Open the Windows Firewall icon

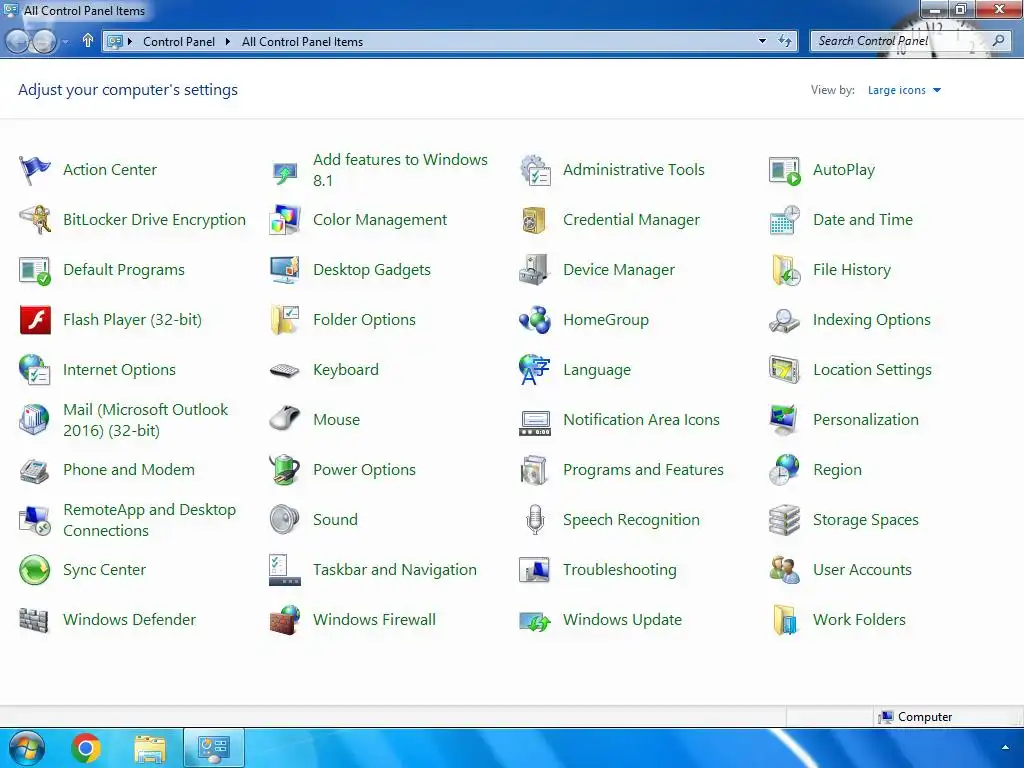[285, 620]
